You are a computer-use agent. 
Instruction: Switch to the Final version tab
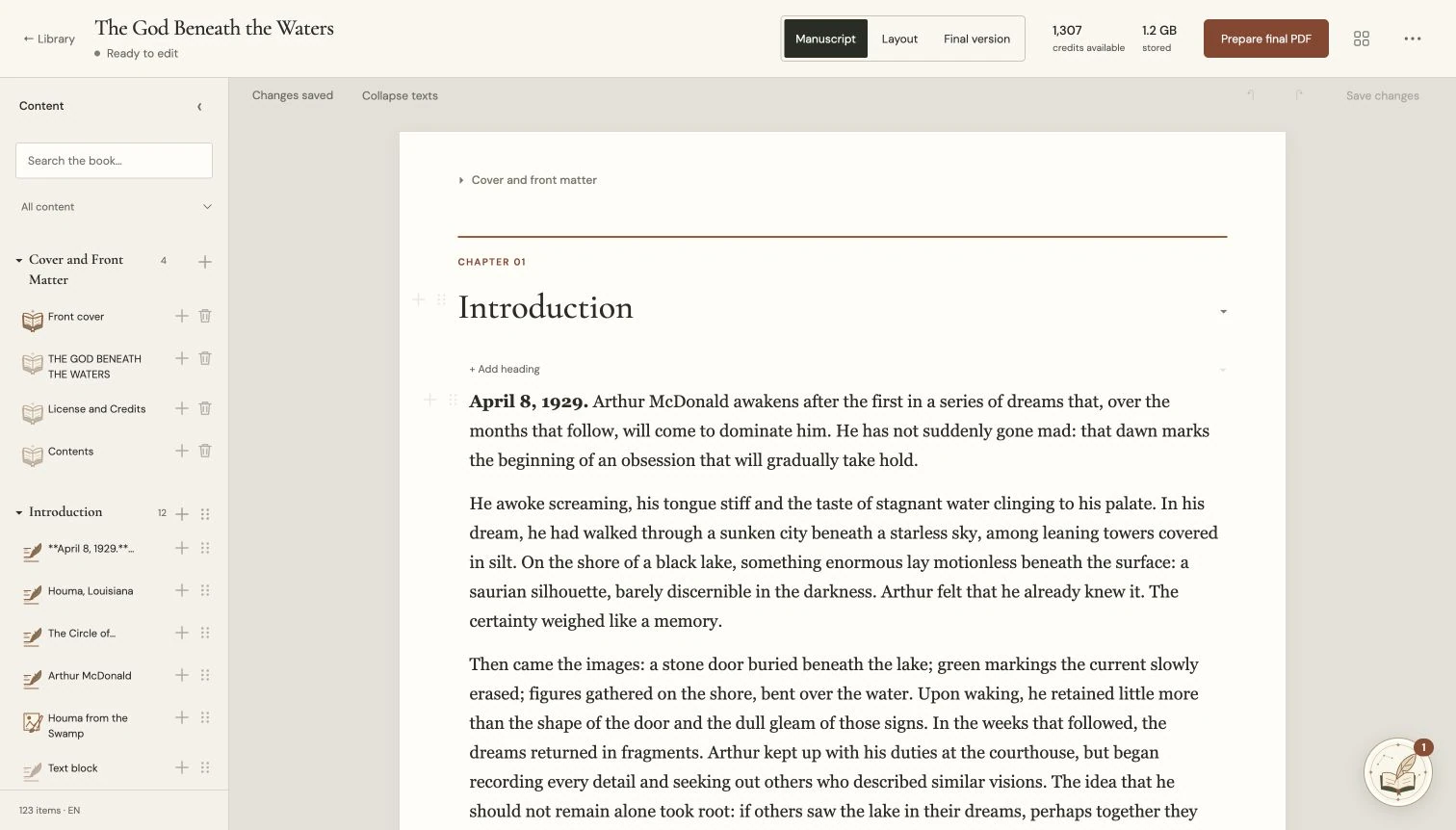pyautogui.click(x=976, y=39)
